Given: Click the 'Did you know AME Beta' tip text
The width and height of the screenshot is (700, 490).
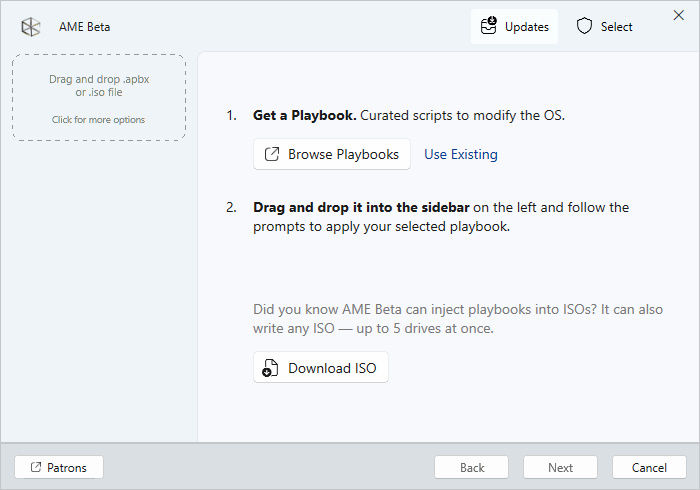Looking at the screenshot, I should pyautogui.click(x=458, y=319).
